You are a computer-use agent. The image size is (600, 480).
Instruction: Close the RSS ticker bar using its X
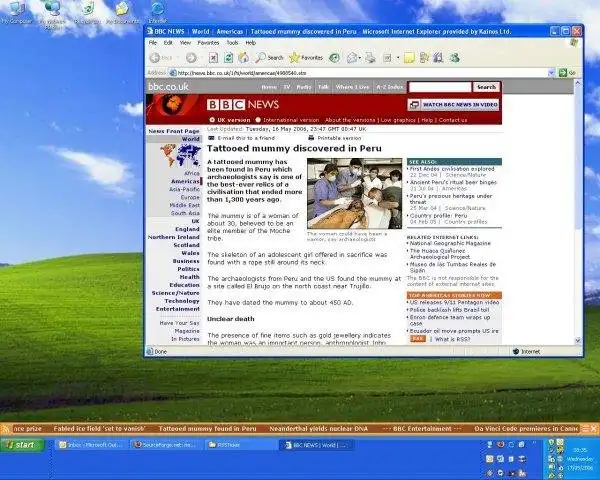coord(593,429)
